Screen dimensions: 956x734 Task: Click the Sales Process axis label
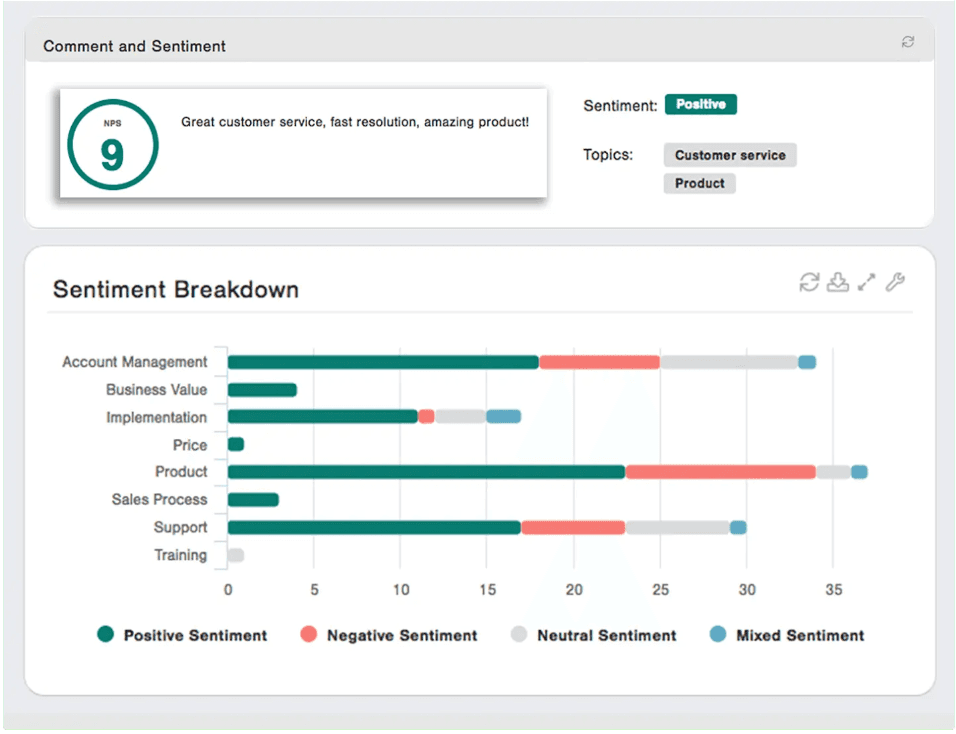[160, 500]
